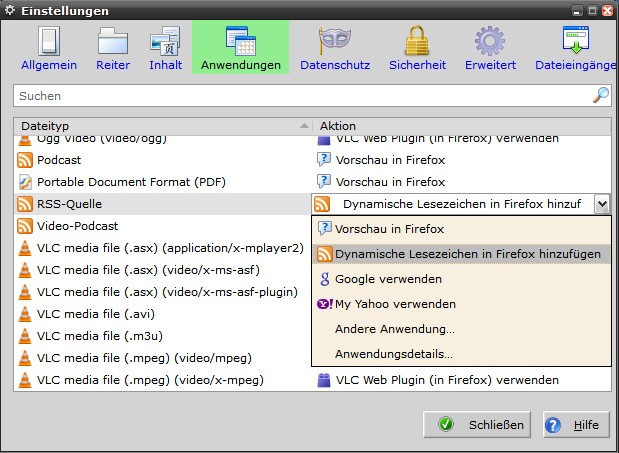Click the VLC cone for the .m3u row
Viewport: 619px width, 453px height.
click(x=25, y=336)
